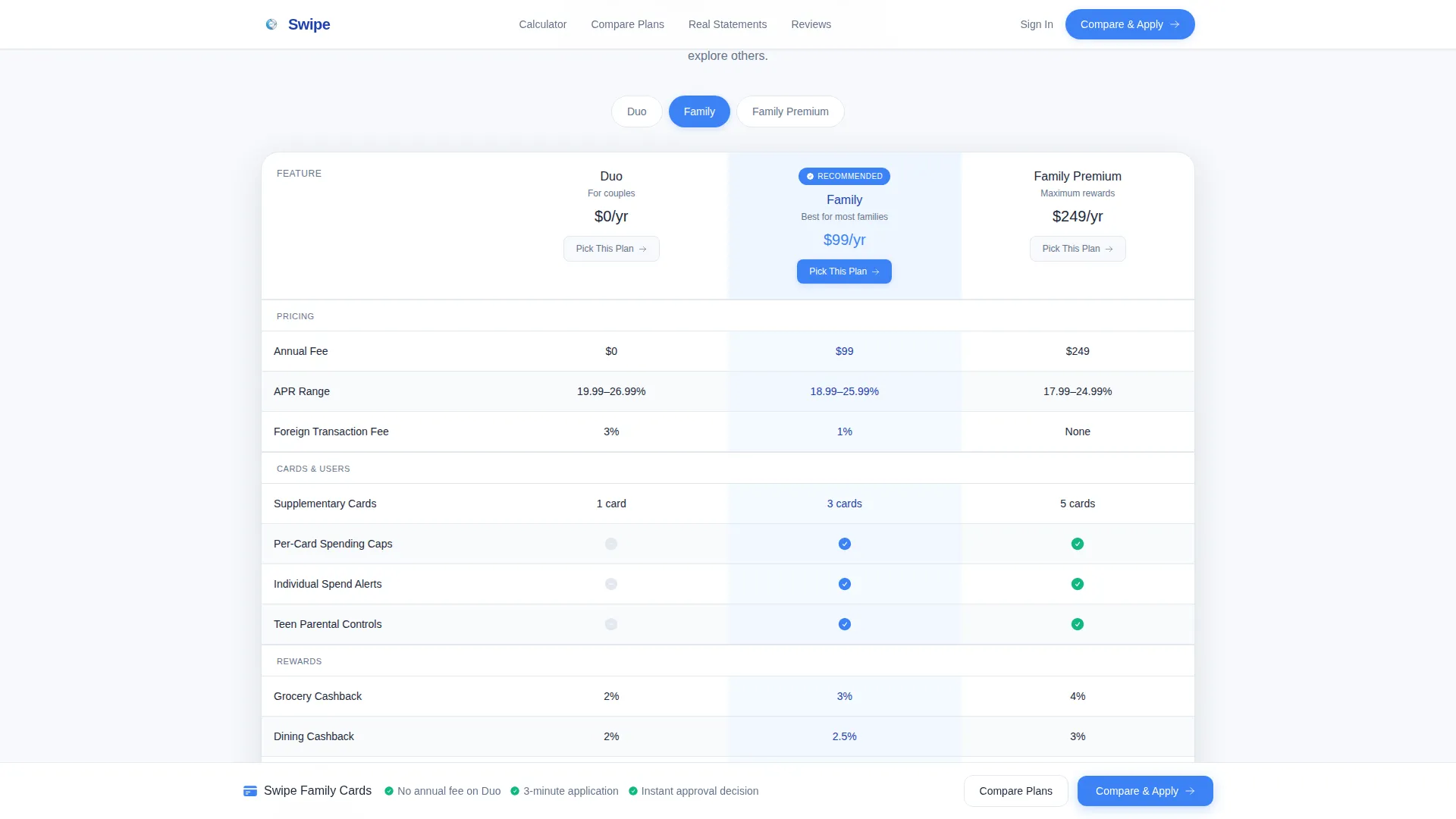
Task: Click the $249/yr price in Family Premium header
Action: 1078,216
